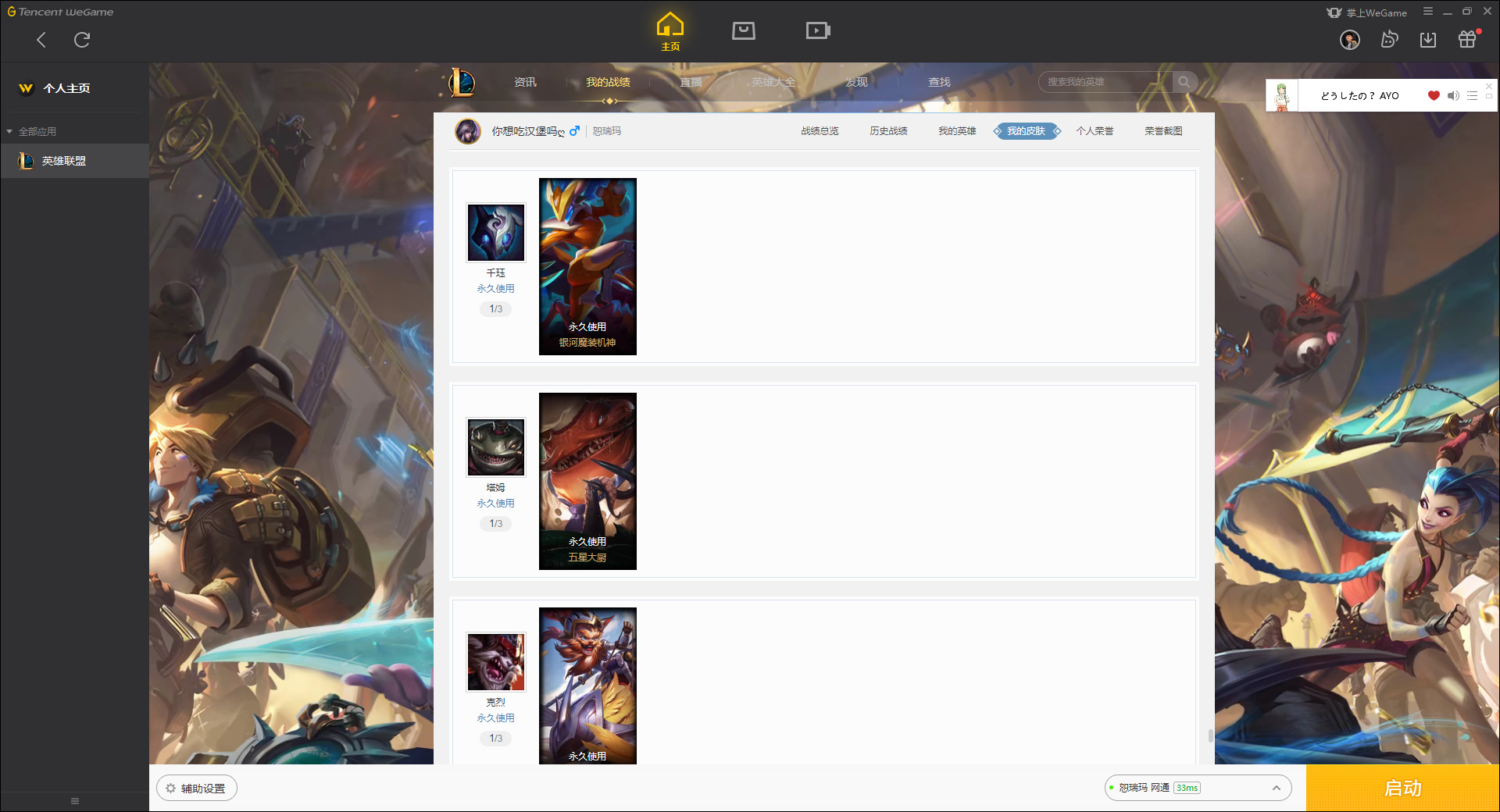1500x812 pixels.
Task: Open the 英雄大全 tab
Action: pos(773,82)
